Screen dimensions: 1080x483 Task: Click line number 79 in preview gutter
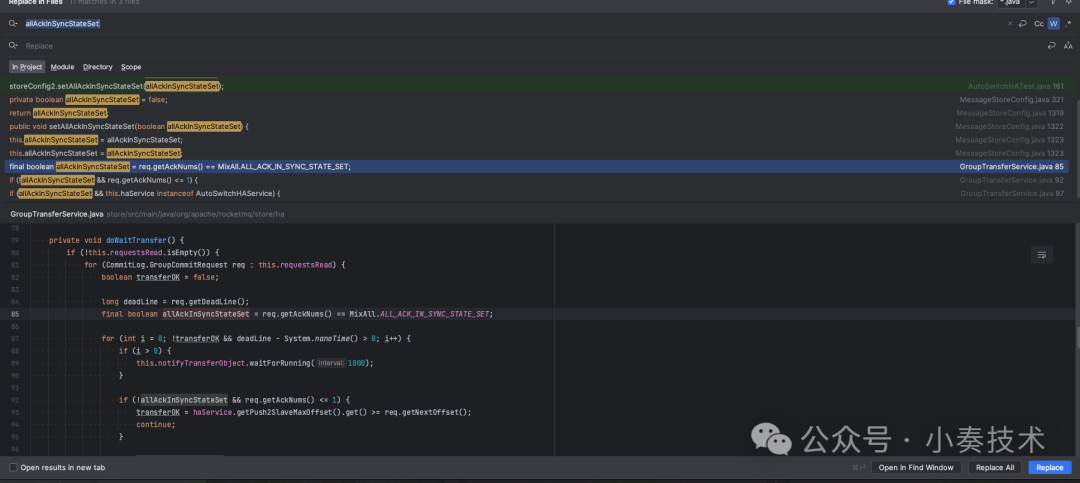pyautogui.click(x=15, y=240)
